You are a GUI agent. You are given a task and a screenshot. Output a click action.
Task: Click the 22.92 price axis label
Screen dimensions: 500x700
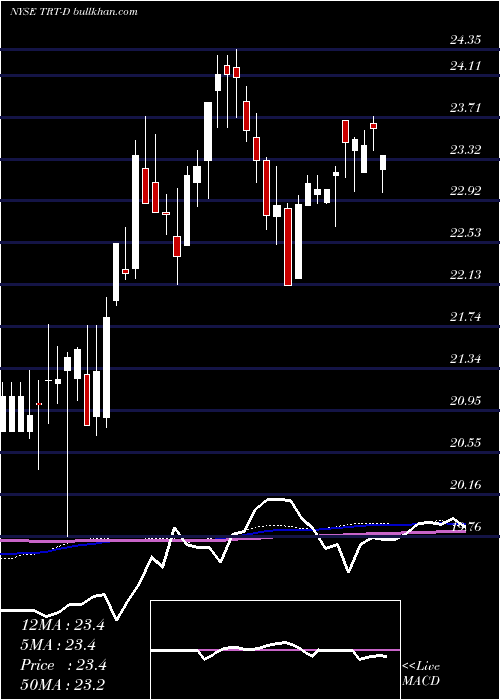pos(465,191)
